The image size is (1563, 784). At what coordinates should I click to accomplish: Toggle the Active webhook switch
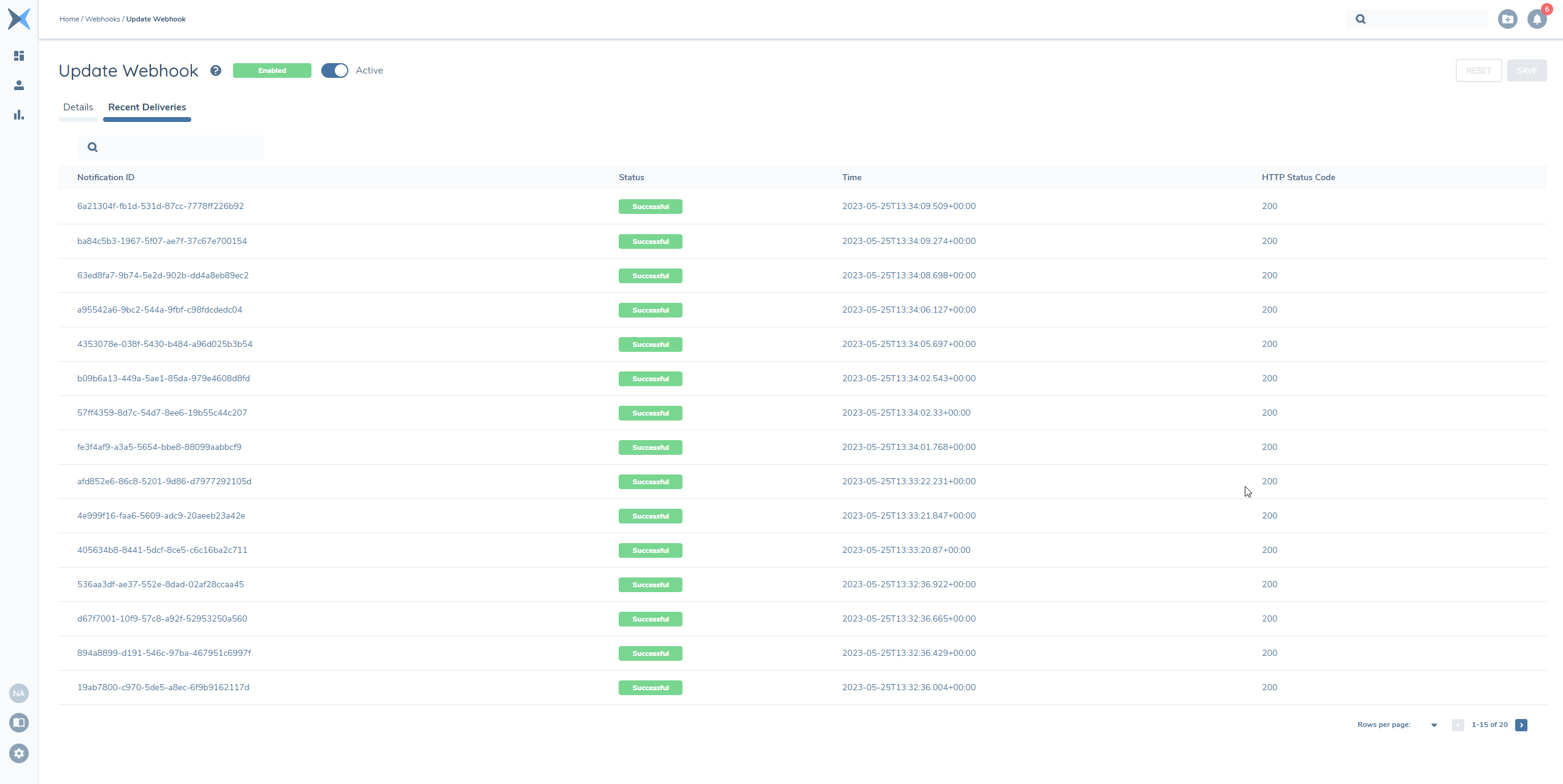click(x=335, y=70)
